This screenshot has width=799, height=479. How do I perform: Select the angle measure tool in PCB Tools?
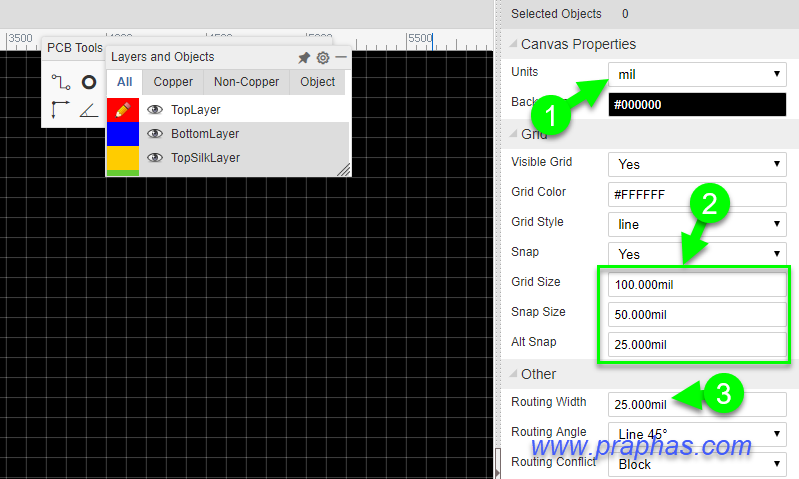click(x=89, y=110)
